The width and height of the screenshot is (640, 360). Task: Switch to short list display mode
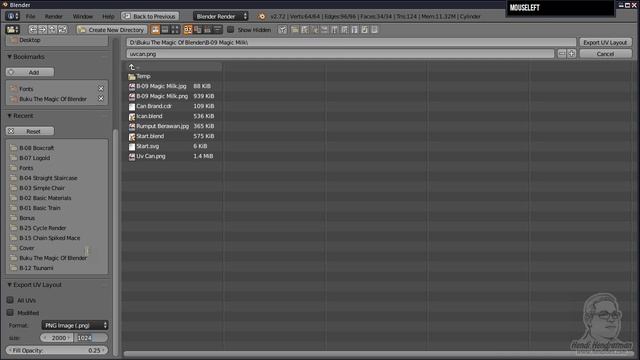tap(155, 29)
